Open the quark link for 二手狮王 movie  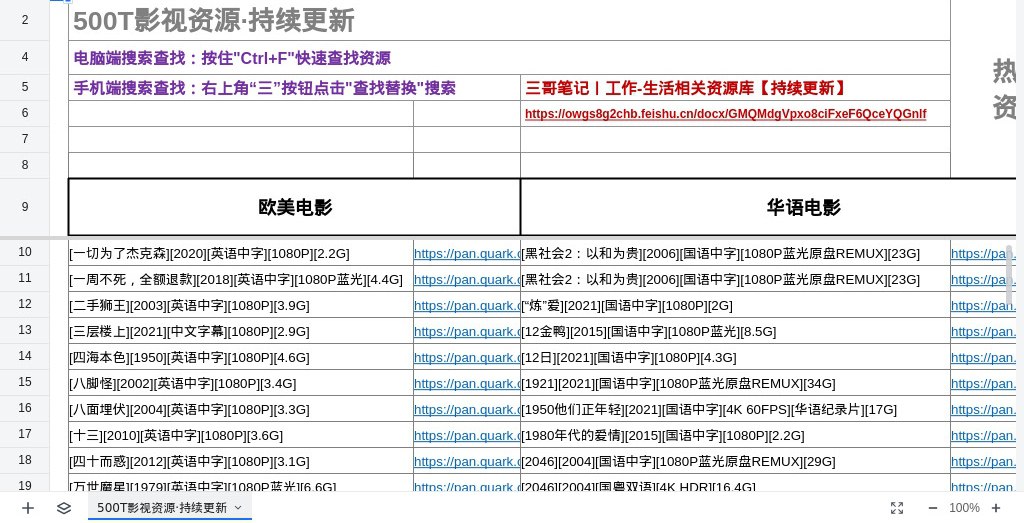click(x=466, y=306)
